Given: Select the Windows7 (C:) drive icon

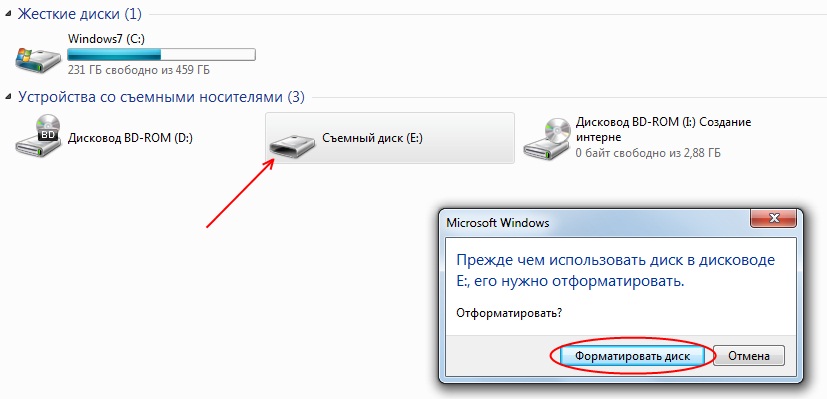Looking at the screenshot, I should [x=38, y=60].
